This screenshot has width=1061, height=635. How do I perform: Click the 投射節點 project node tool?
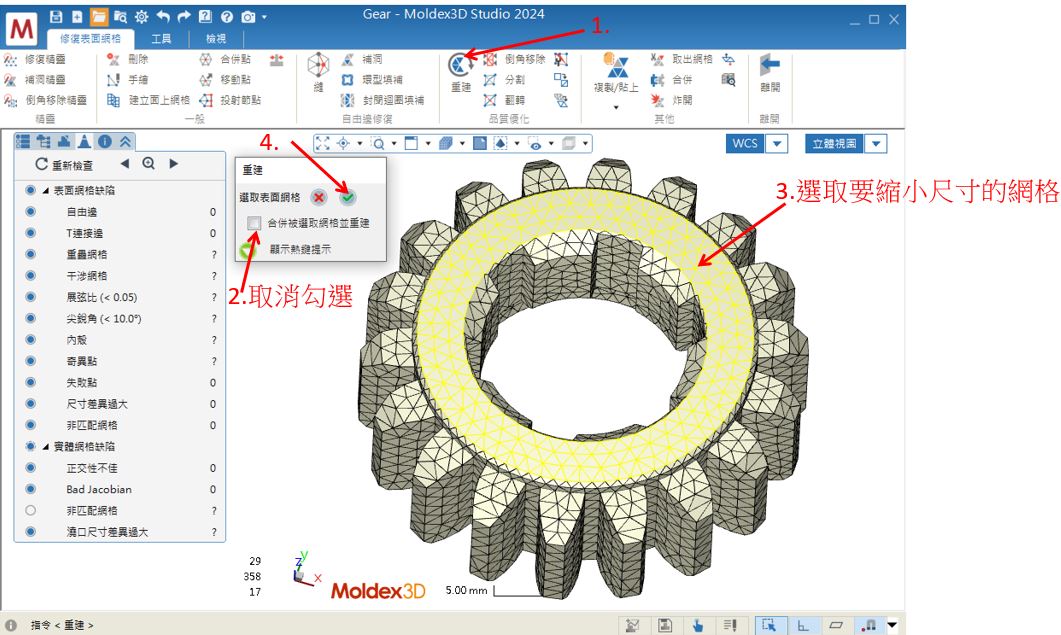click(231, 100)
